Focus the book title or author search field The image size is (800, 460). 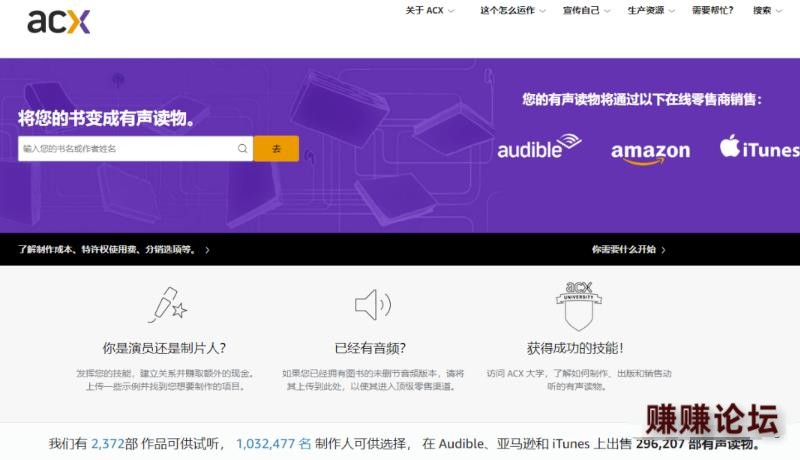pos(135,148)
